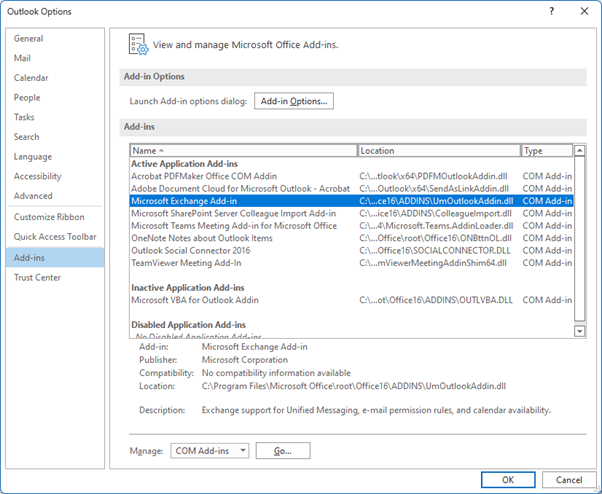Click the Microsoft Corporation publisher value
The image size is (602, 494).
pos(245,360)
